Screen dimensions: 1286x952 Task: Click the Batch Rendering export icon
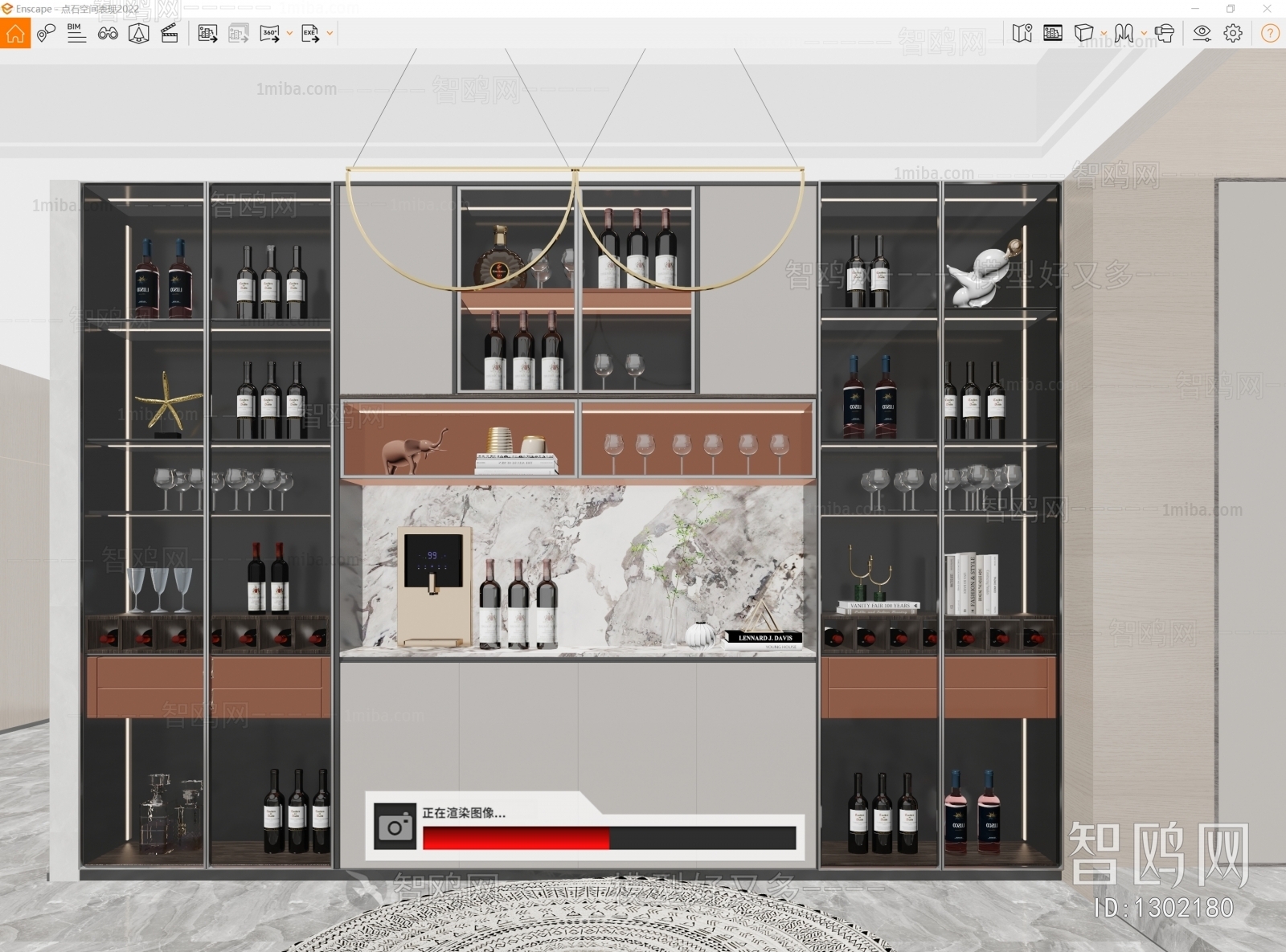(x=239, y=33)
